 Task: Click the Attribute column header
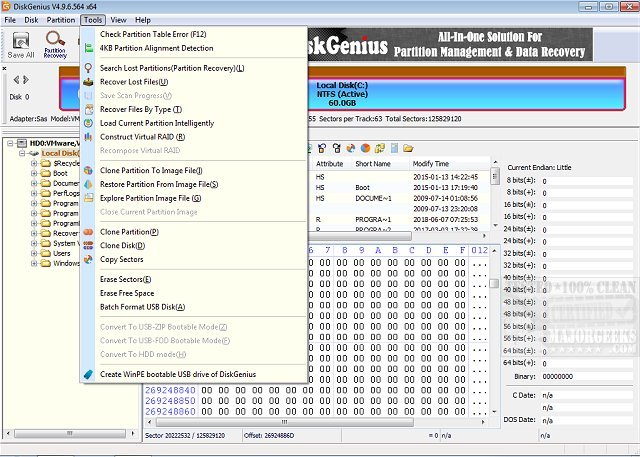[329, 164]
